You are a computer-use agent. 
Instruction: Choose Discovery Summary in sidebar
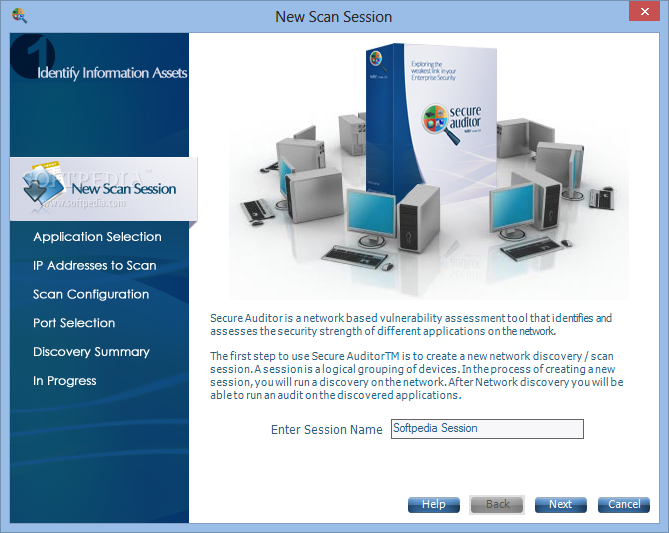tap(91, 352)
